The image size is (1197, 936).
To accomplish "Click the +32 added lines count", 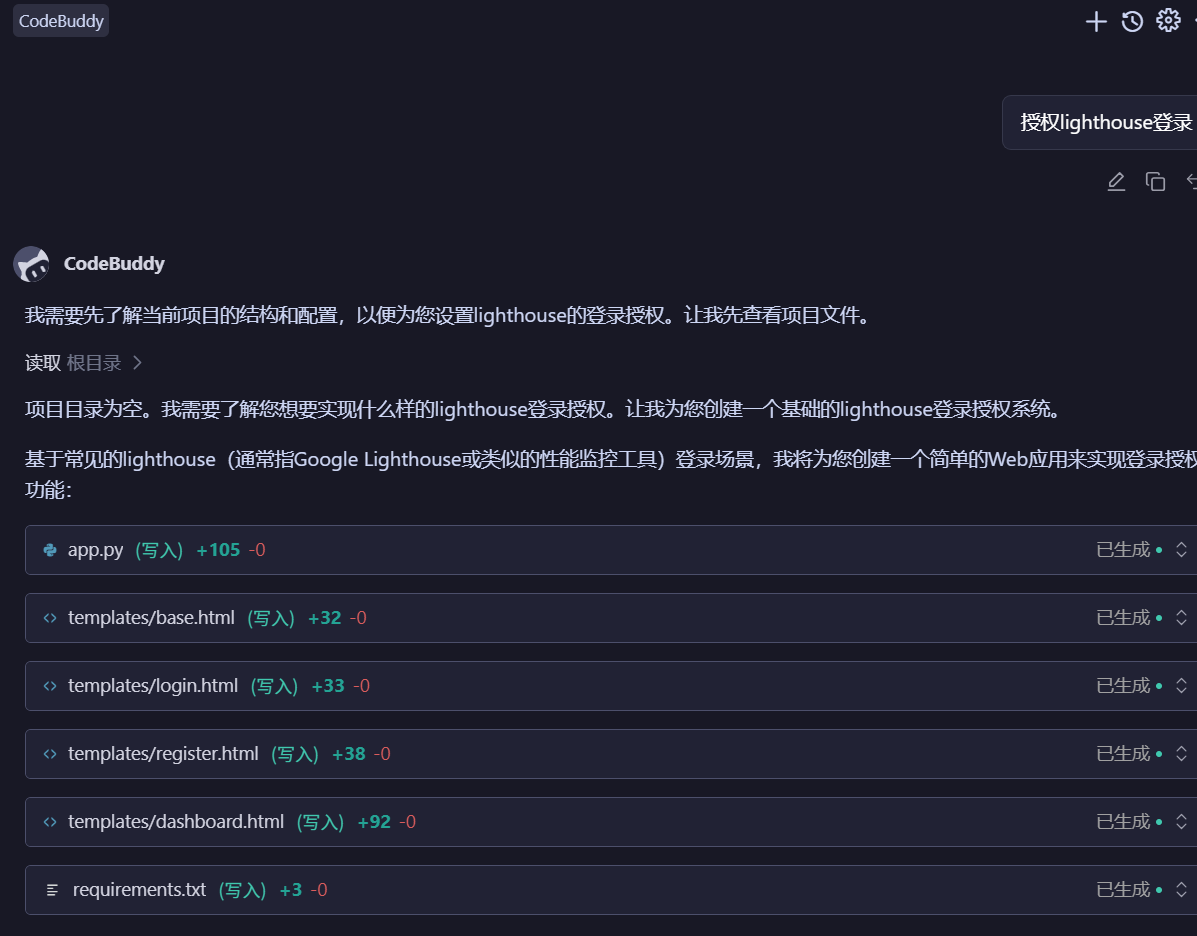I will pyautogui.click(x=324, y=618).
